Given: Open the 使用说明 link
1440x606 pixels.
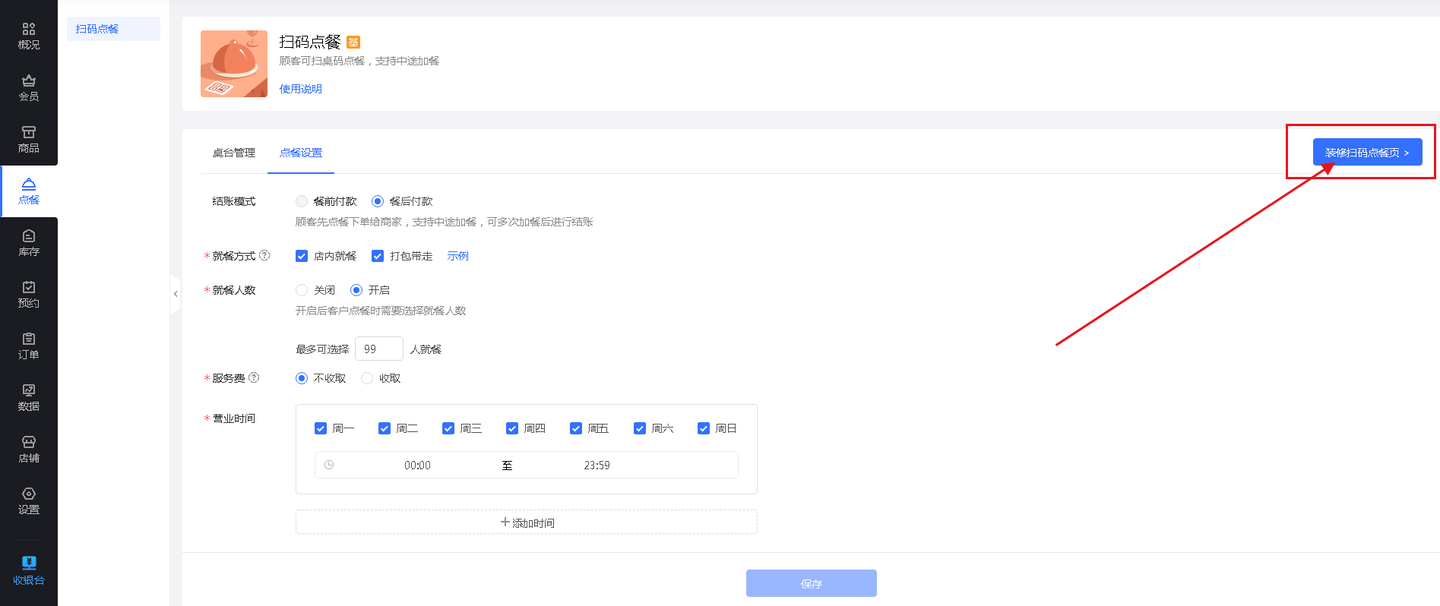Looking at the screenshot, I should (300, 89).
